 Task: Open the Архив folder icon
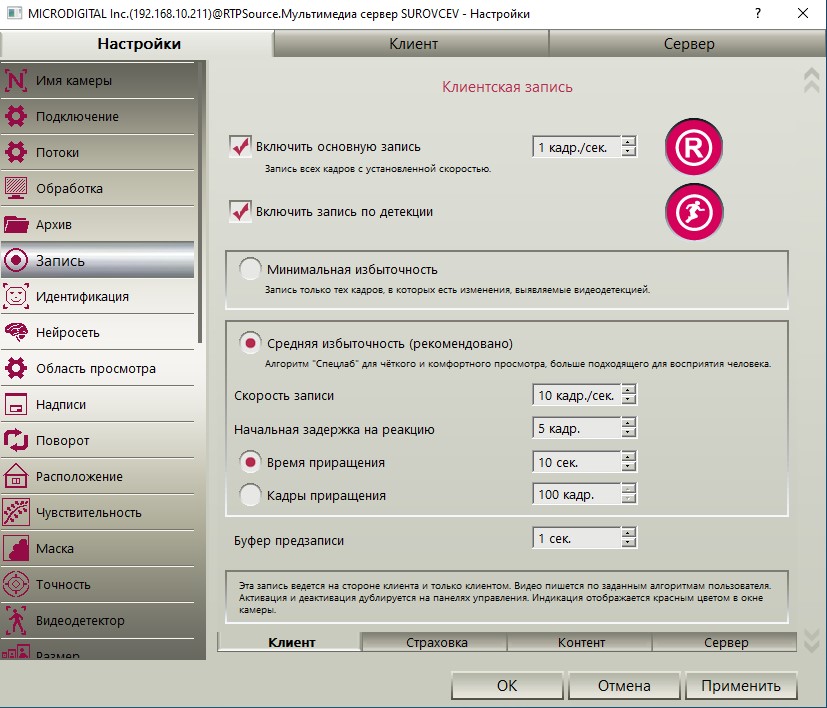pyautogui.click(x=16, y=224)
